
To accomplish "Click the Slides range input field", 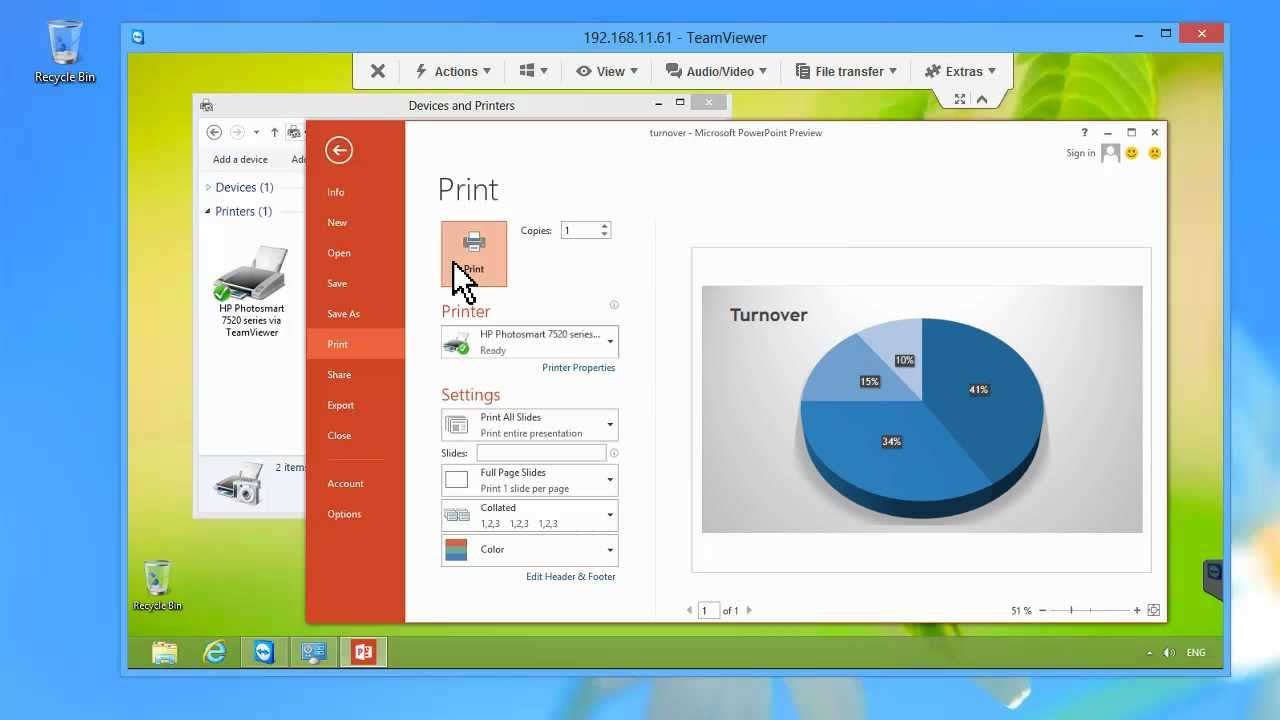I will [541, 453].
